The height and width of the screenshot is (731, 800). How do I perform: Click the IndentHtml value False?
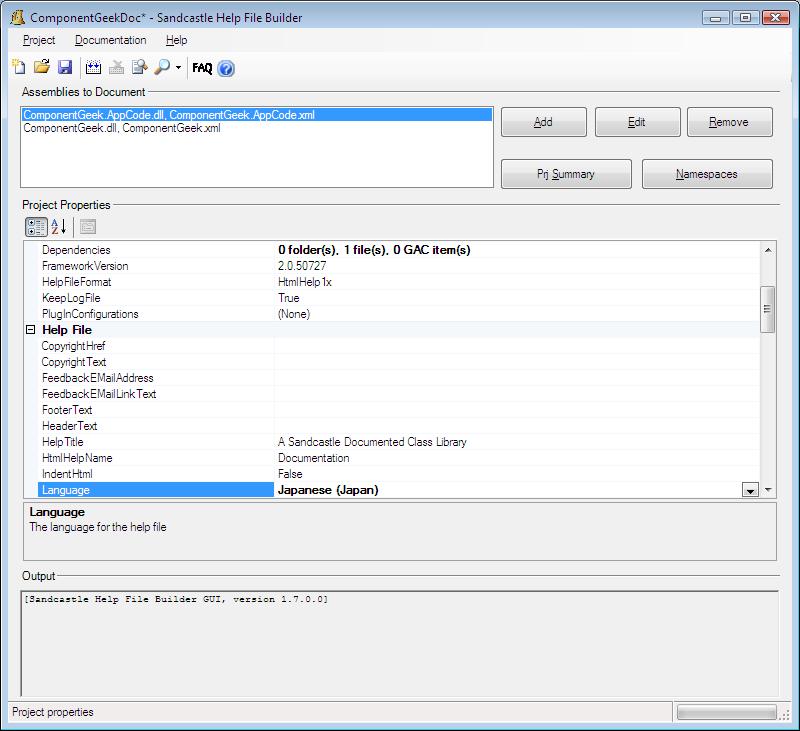pos(290,474)
